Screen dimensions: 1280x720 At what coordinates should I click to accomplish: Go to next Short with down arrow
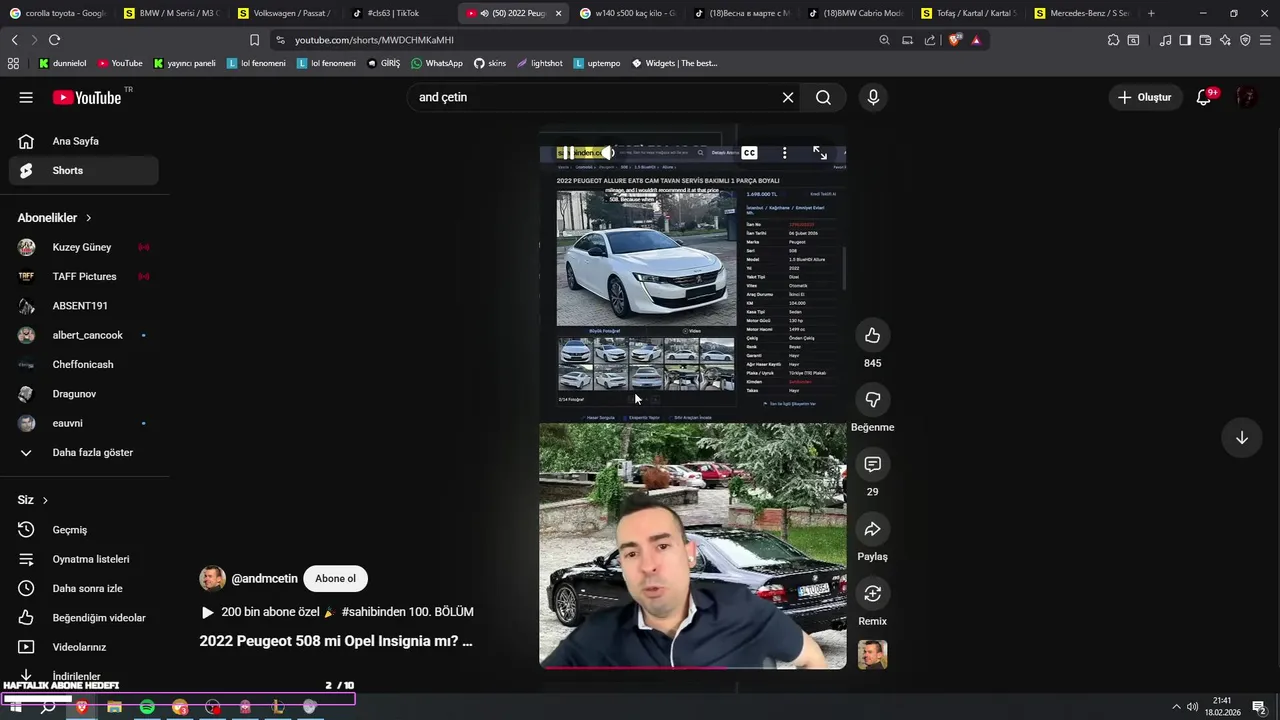[1241, 438]
